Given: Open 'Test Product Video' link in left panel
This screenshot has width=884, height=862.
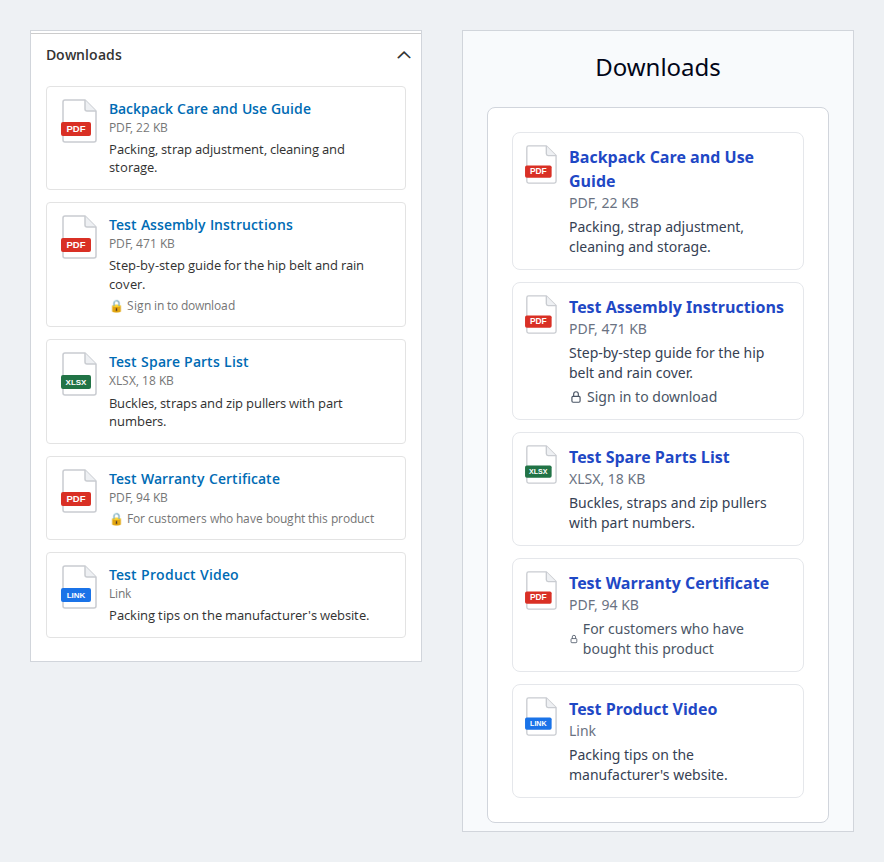Looking at the screenshot, I should (x=174, y=575).
